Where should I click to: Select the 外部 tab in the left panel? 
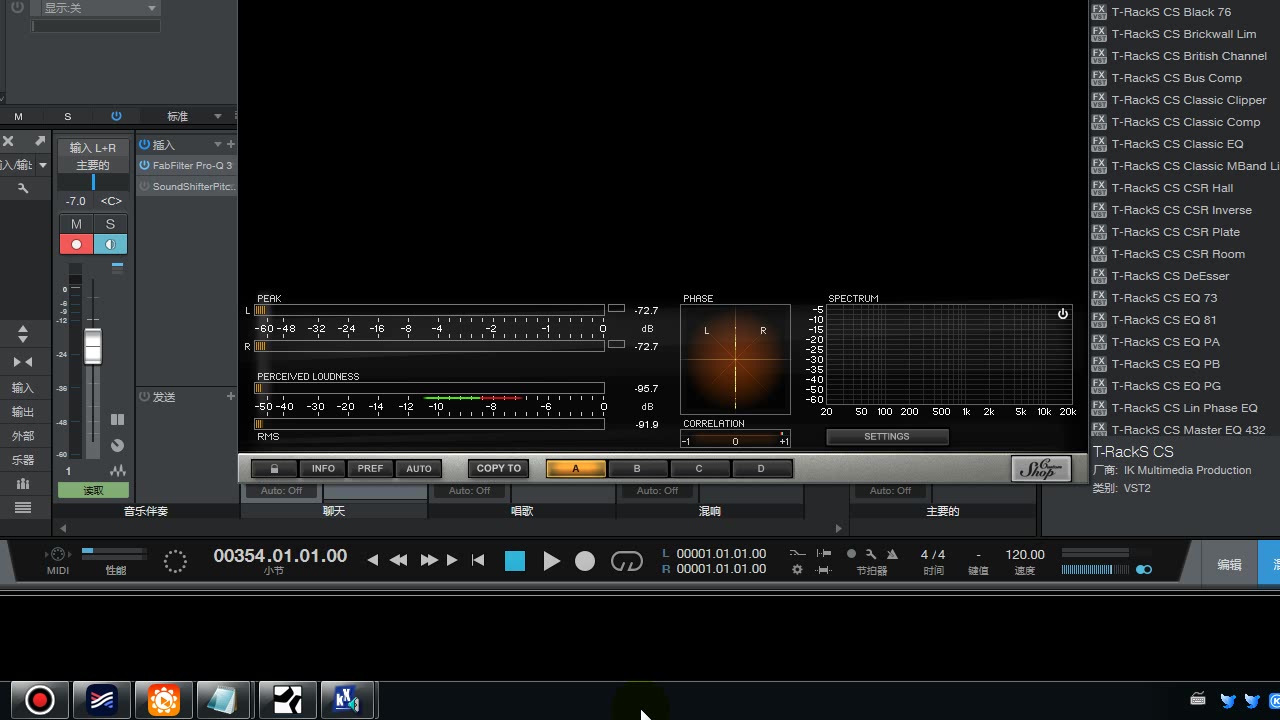point(23,436)
